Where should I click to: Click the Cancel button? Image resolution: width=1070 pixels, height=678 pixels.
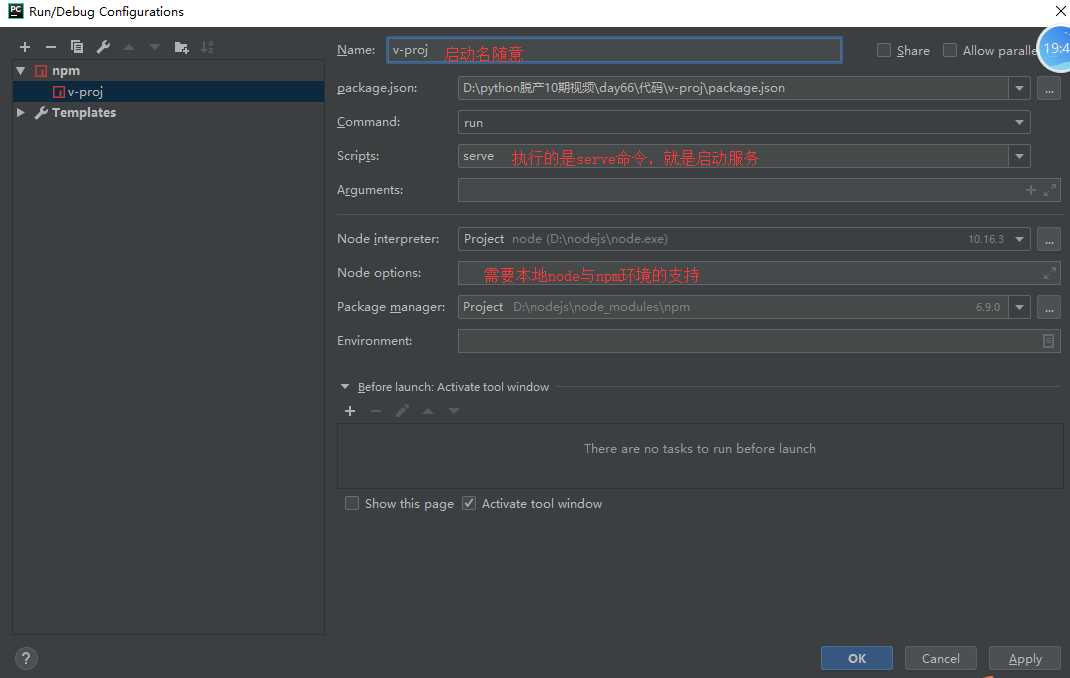(x=940, y=658)
